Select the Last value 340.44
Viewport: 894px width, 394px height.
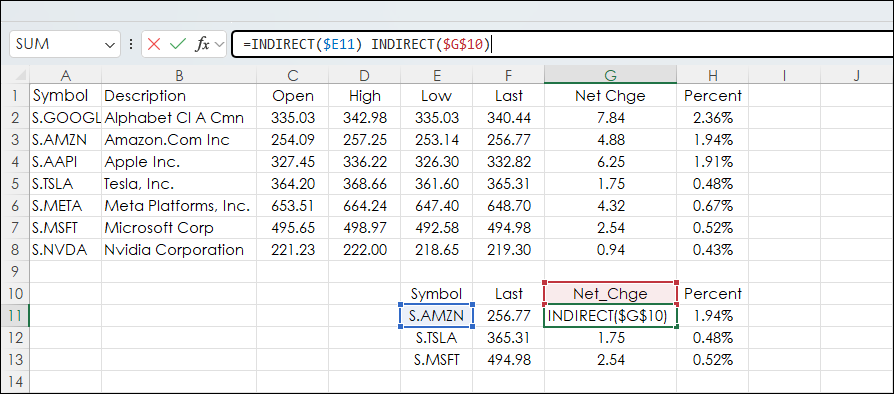509,117
